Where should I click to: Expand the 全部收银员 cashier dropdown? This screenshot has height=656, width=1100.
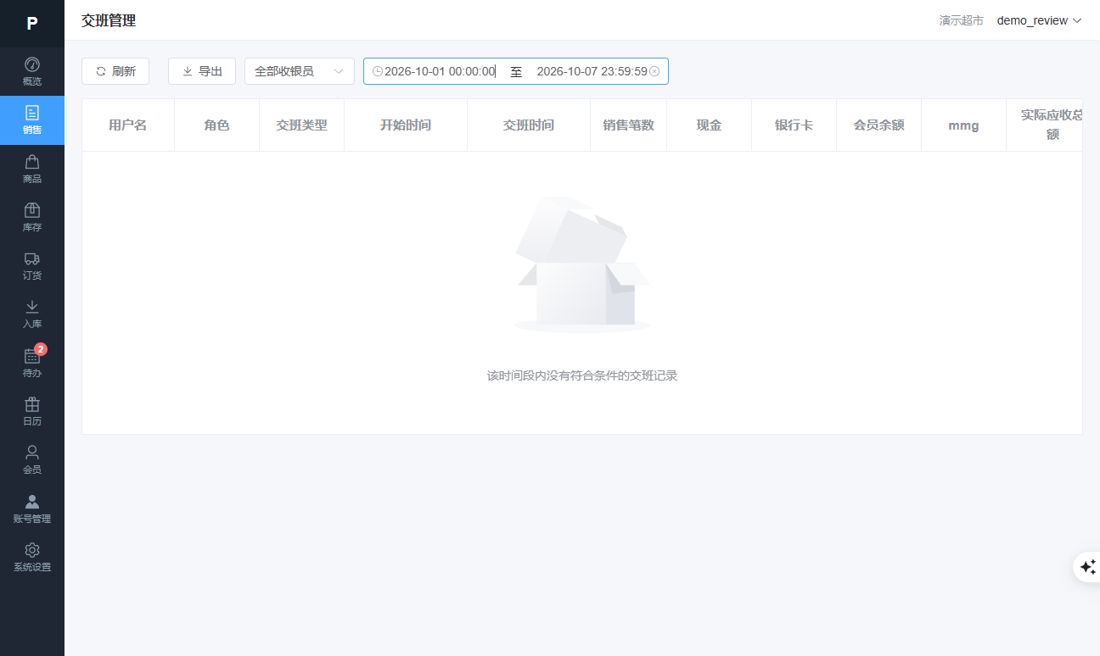tap(300, 71)
